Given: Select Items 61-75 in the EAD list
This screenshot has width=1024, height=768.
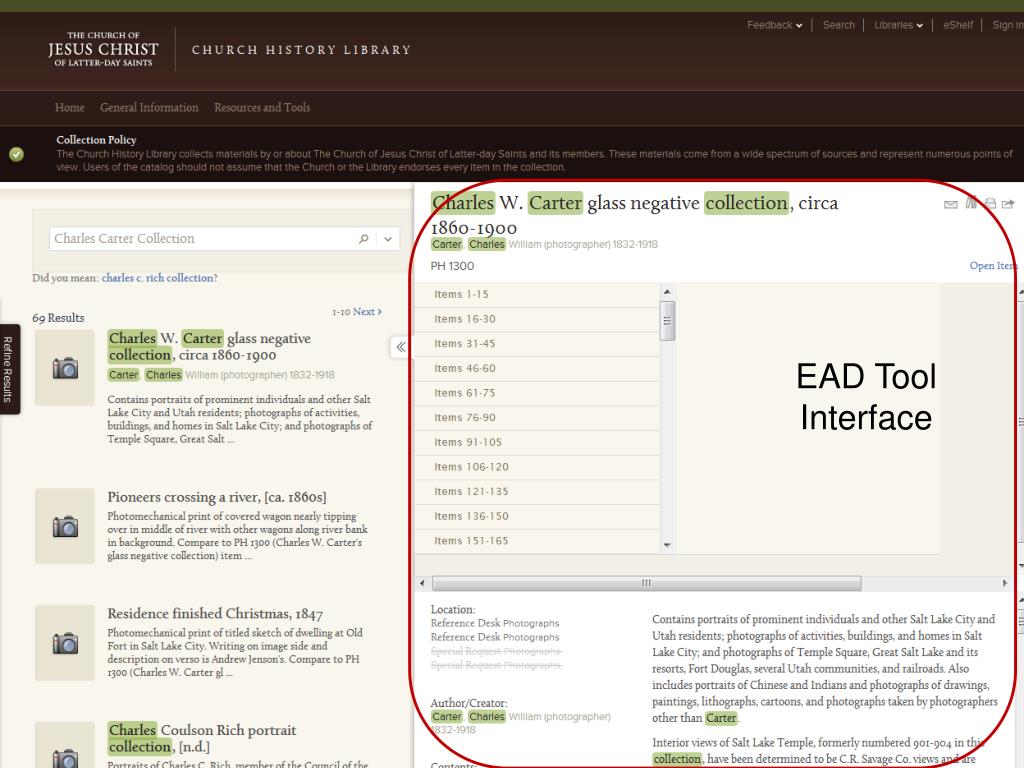Looking at the screenshot, I should click(x=537, y=393).
